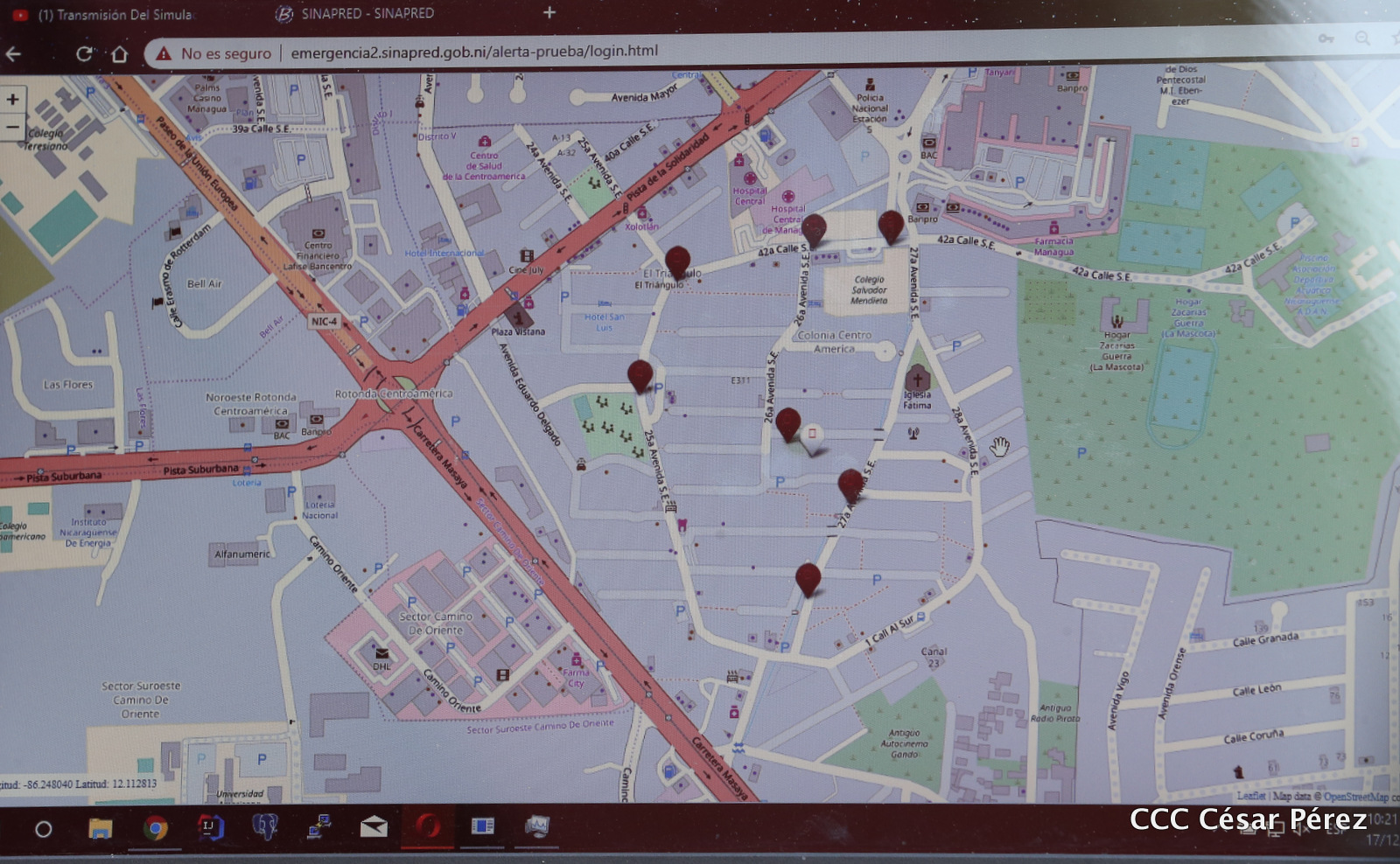This screenshot has width=1400, height=864.
Task: Select red marker on 26a Avenida mid-map
Action: 787,423
